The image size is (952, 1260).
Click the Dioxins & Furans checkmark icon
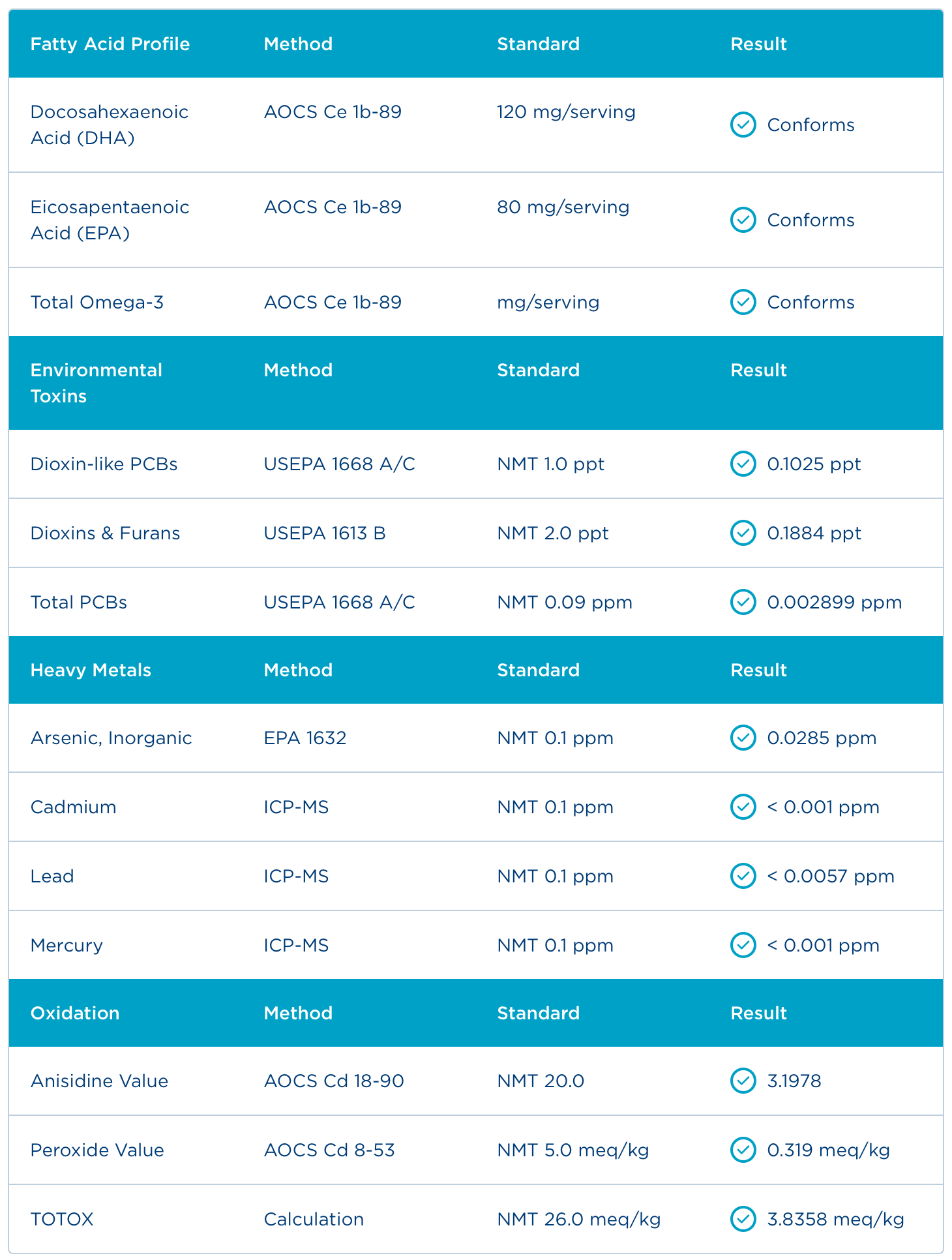coord(743,533)
